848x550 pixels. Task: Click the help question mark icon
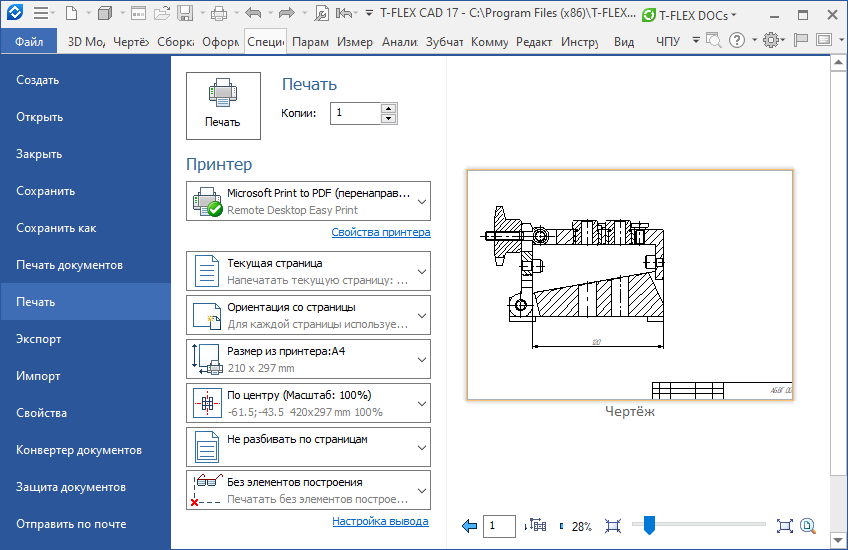737,41
